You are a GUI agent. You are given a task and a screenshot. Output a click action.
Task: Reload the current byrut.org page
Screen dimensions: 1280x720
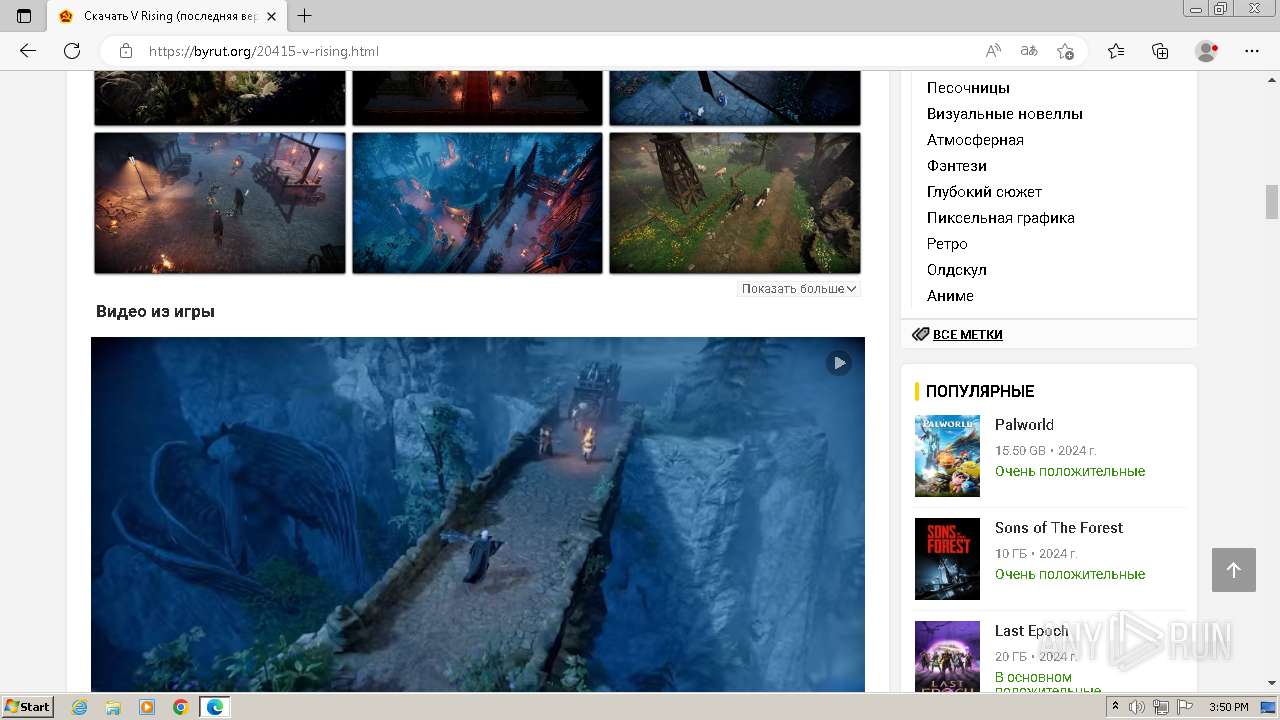(x=72, y=51)
